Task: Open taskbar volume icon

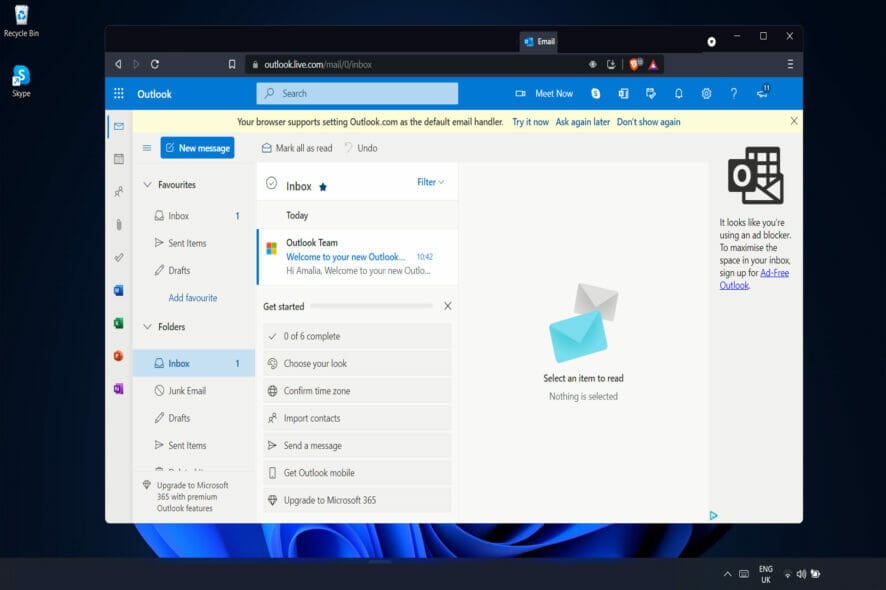Action: [x=801, y=574]
